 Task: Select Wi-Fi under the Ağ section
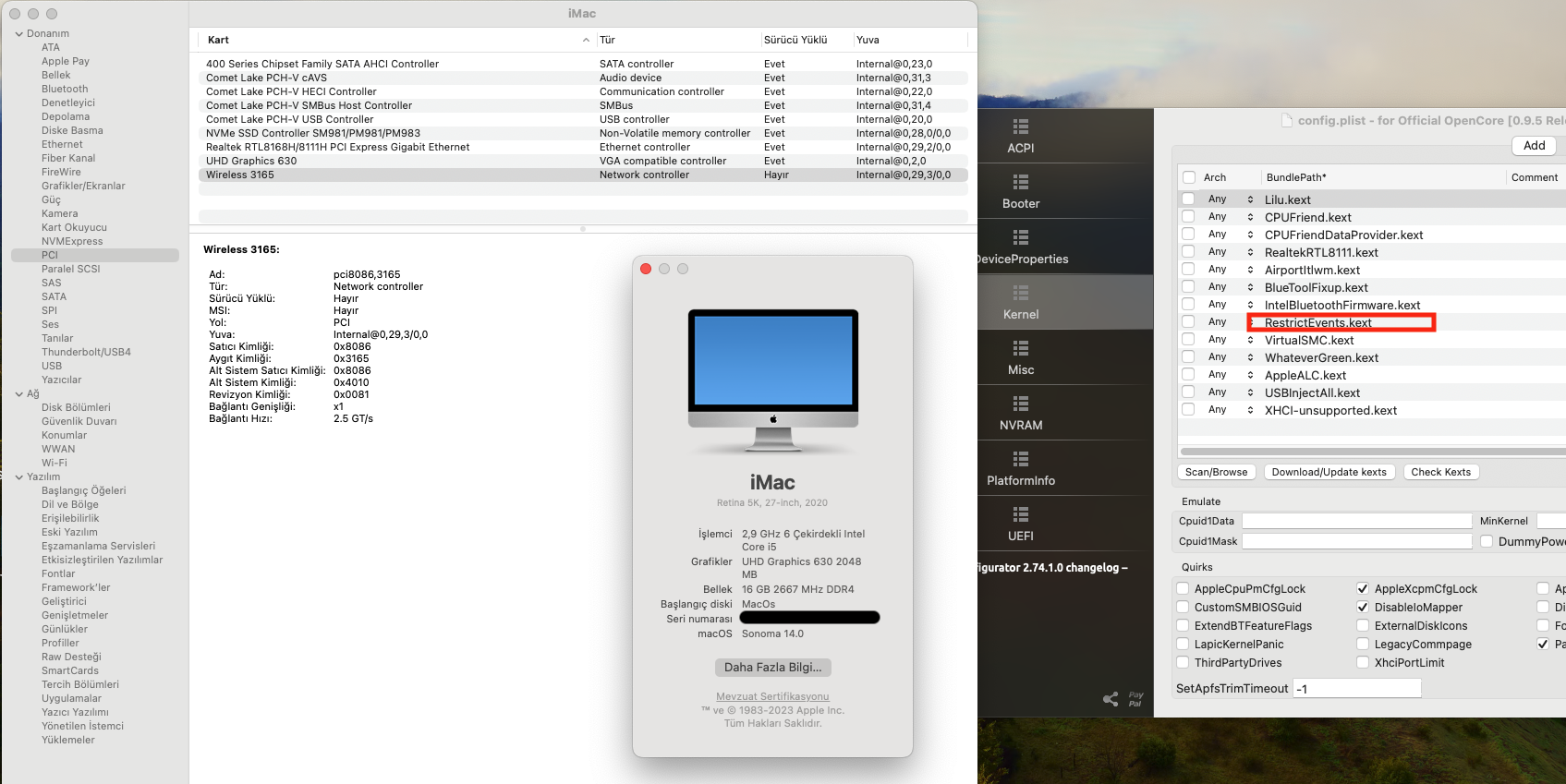55,464
